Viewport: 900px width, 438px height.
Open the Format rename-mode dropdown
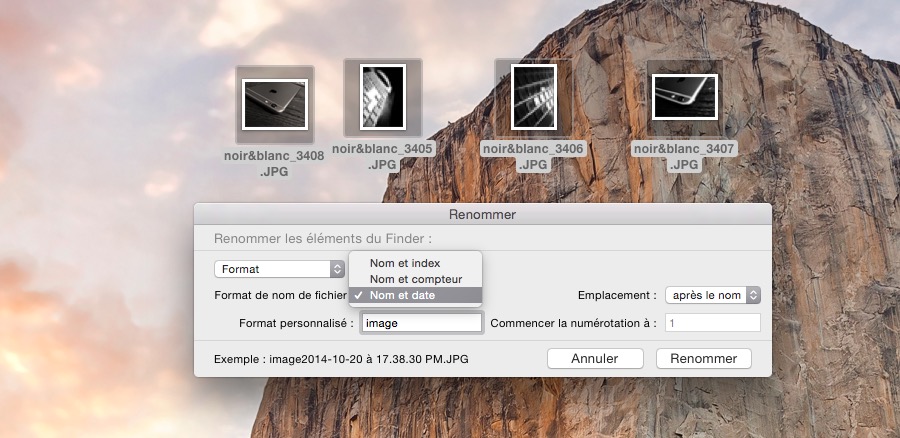[x=280, y=269]
